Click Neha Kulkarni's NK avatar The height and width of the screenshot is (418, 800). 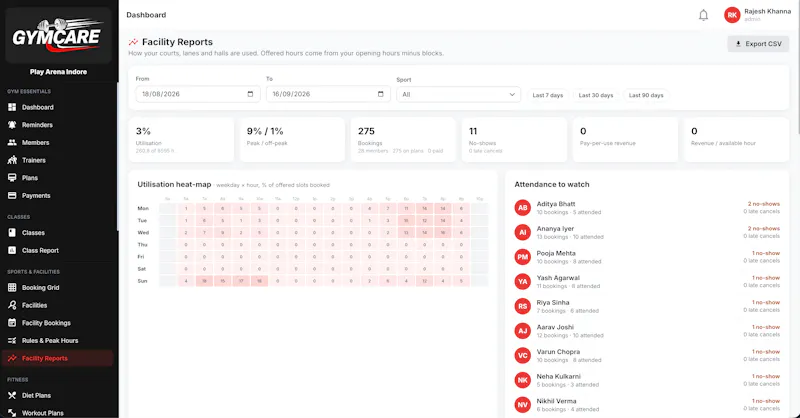pos(522,380)
